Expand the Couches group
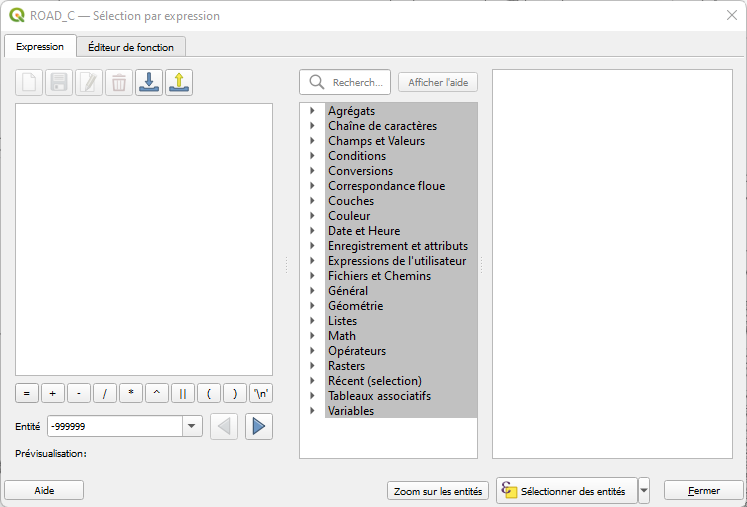This screenshot has height=507, width=747. pyautogui.click(x=312, y=201)
